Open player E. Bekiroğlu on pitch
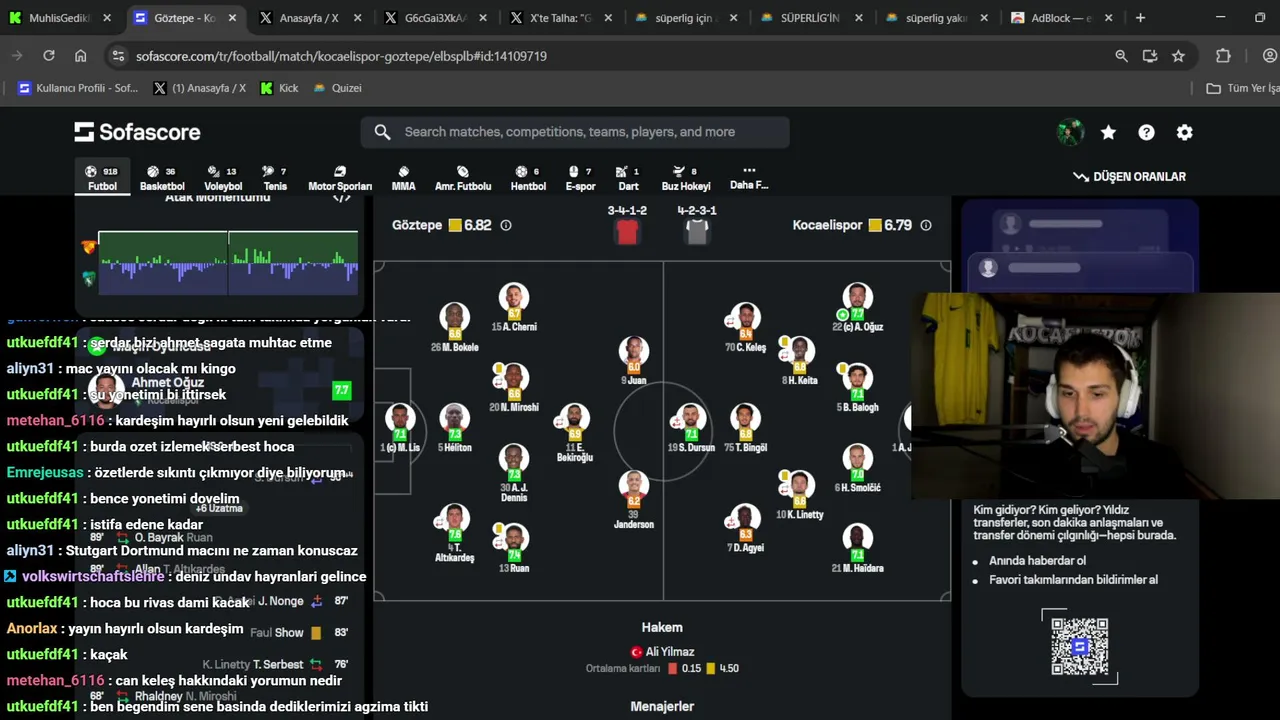This screenshot has height=720, width=1280. [x=574, y=432]
